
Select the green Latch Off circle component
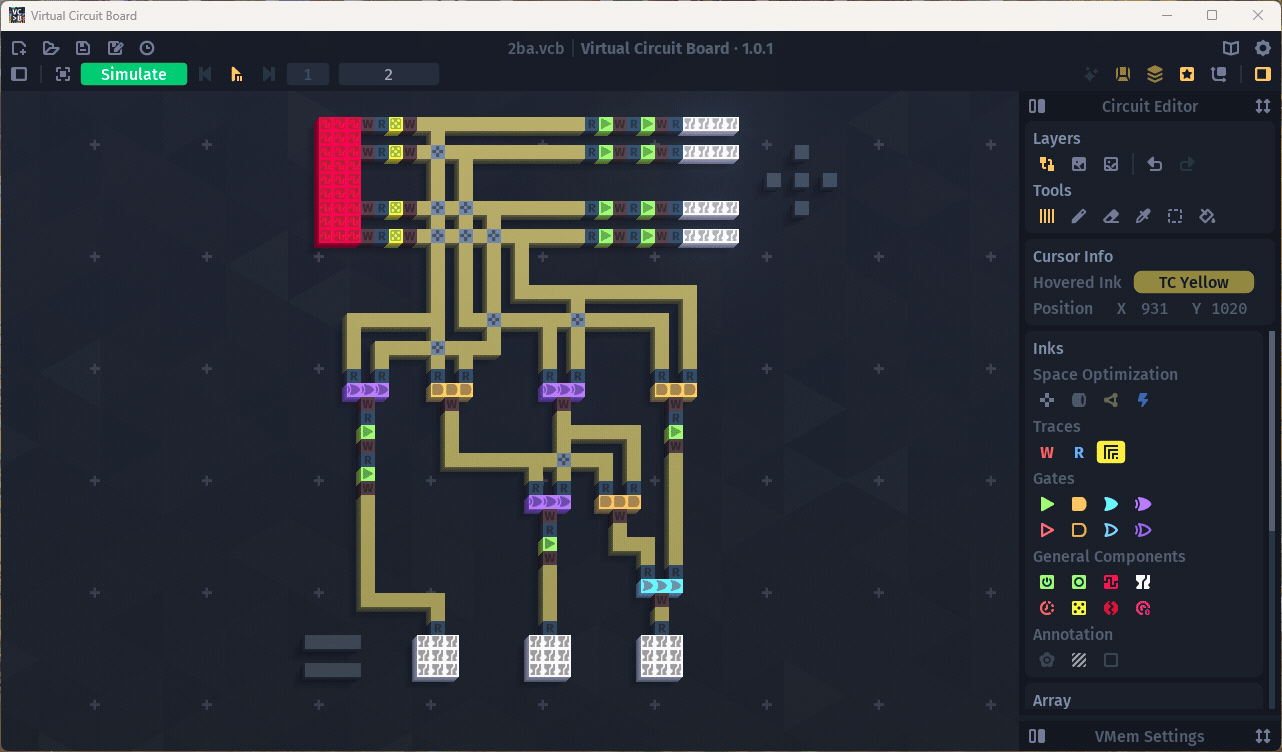click(x=1079, y=582)
